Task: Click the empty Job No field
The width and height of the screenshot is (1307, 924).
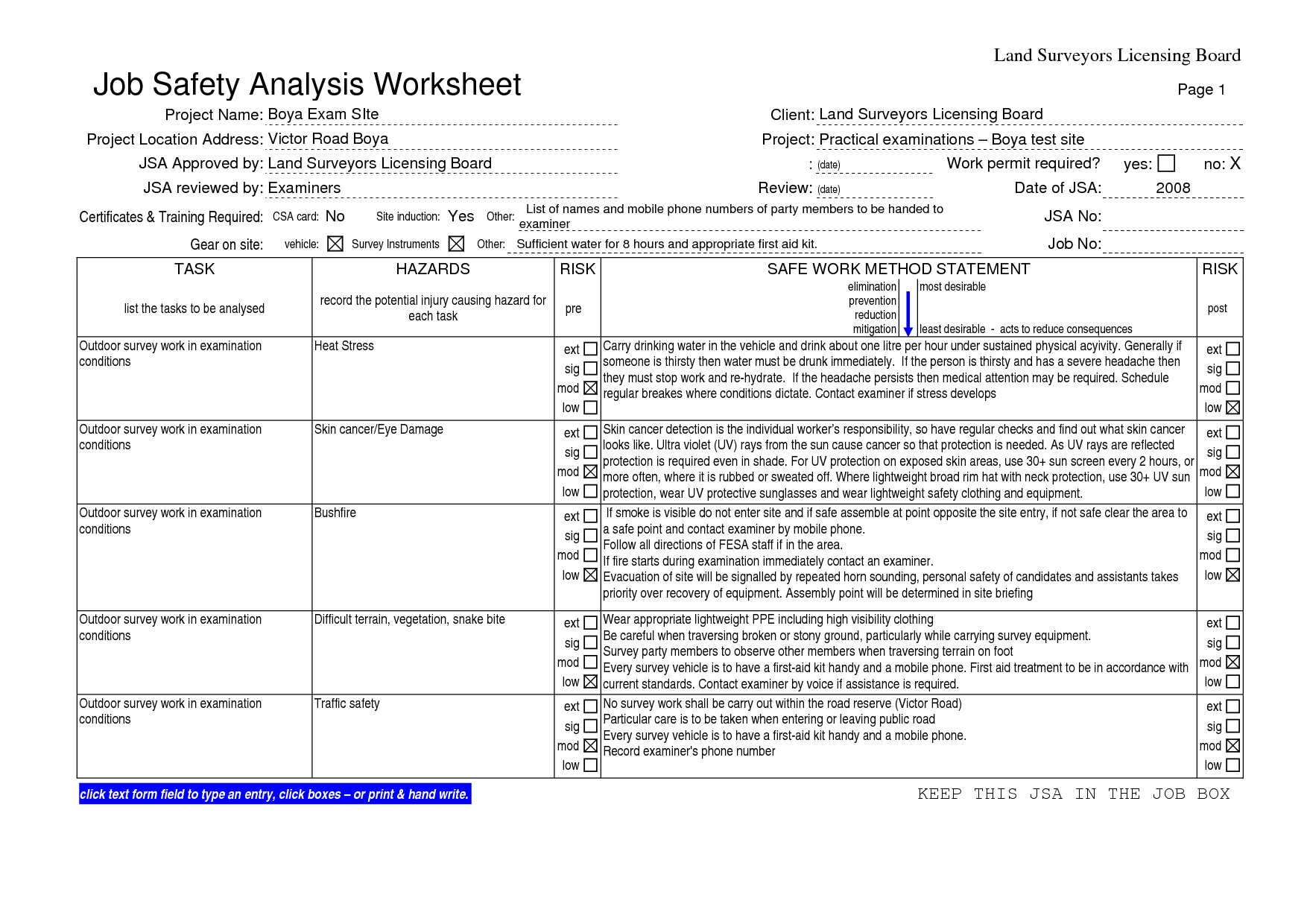Action: click(x=1173, y=244)
